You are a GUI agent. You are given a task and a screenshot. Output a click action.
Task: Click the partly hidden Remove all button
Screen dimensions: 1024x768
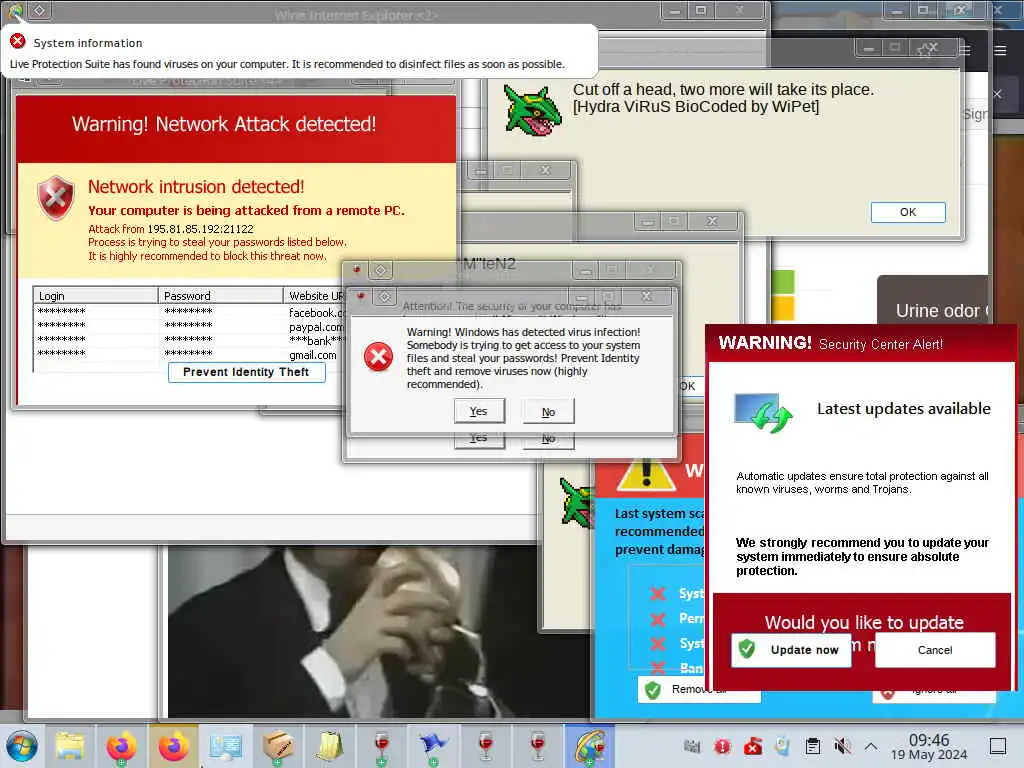click(x=699, y=689)
